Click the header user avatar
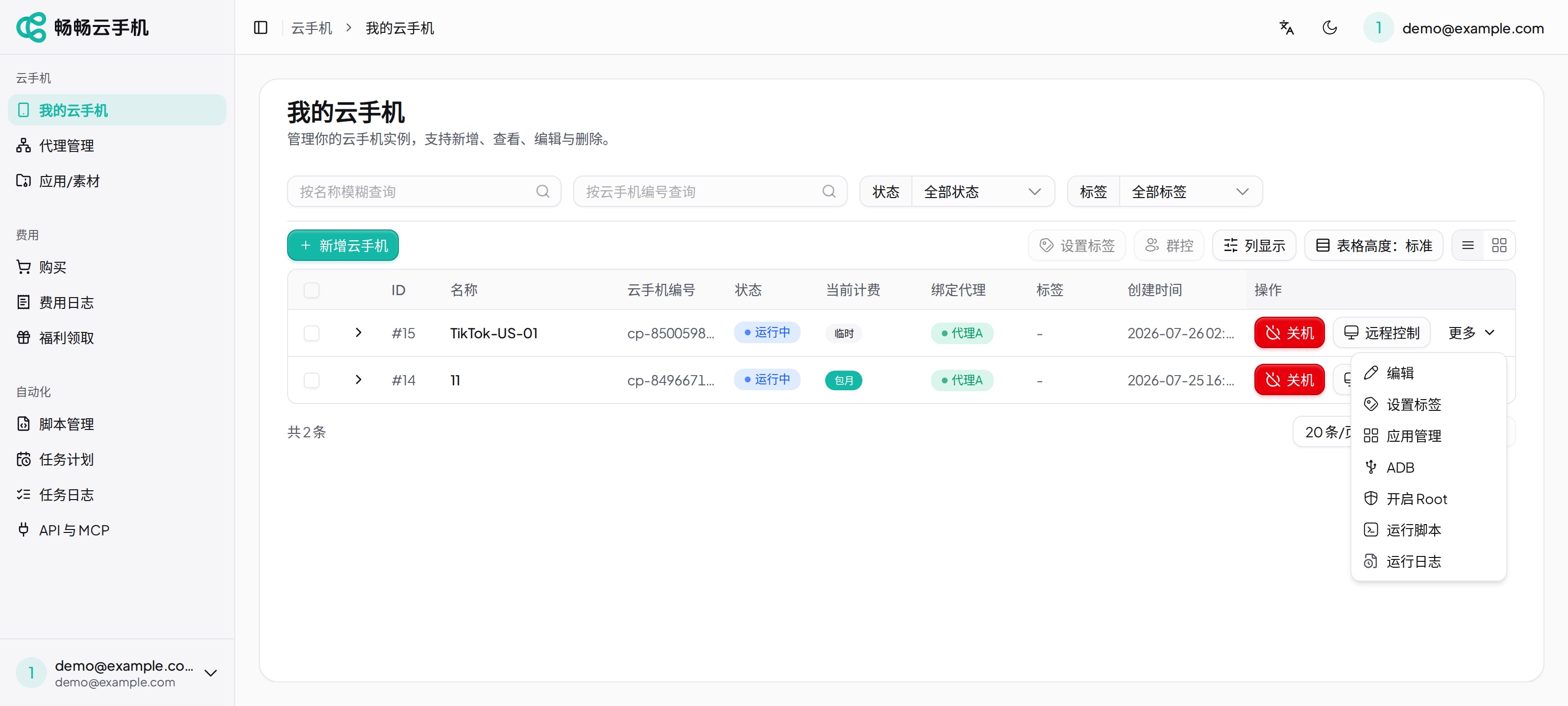 (x=1378, y=28)
